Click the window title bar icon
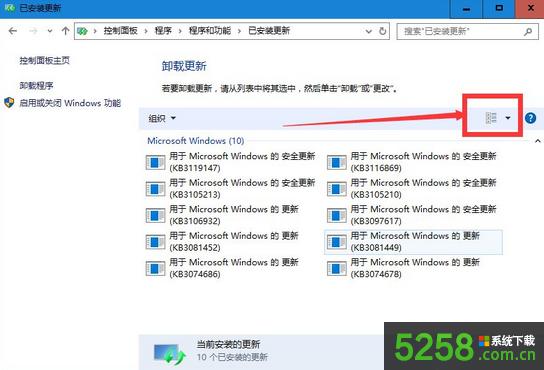Screen dimensions: 544x370 click(9, 8)
